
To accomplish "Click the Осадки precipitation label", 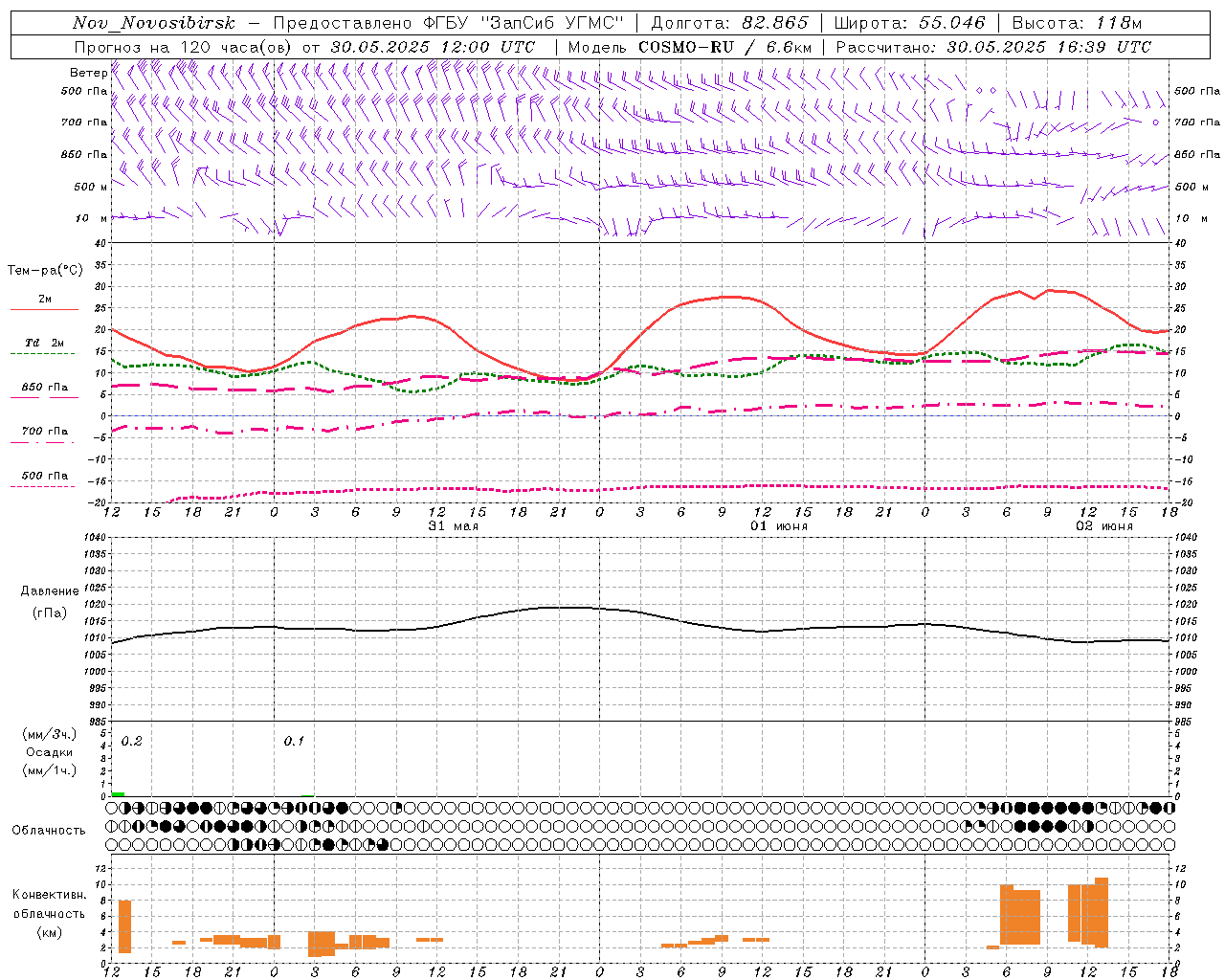I will pyautogui.click(x=50, y=752).
